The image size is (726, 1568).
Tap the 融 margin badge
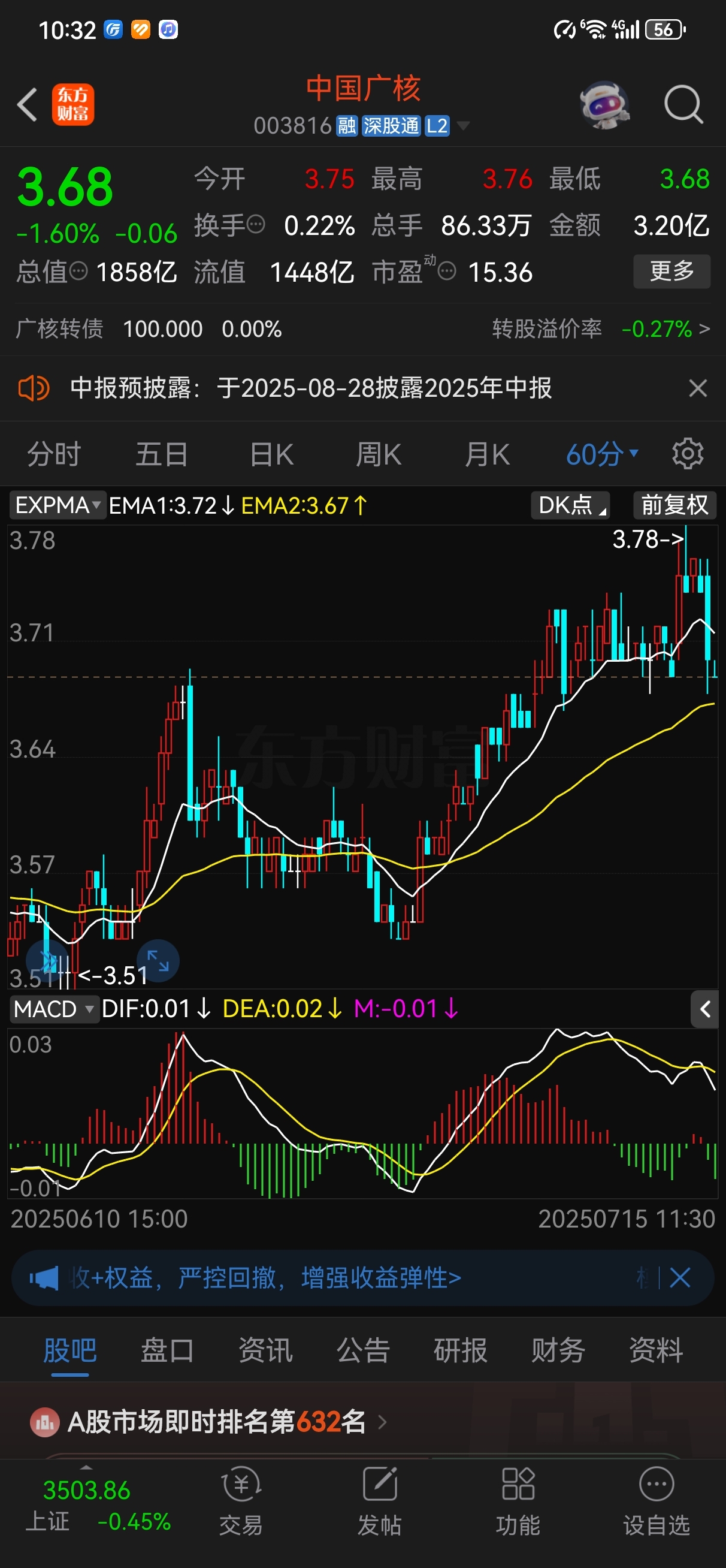click(x=347, y=126)
